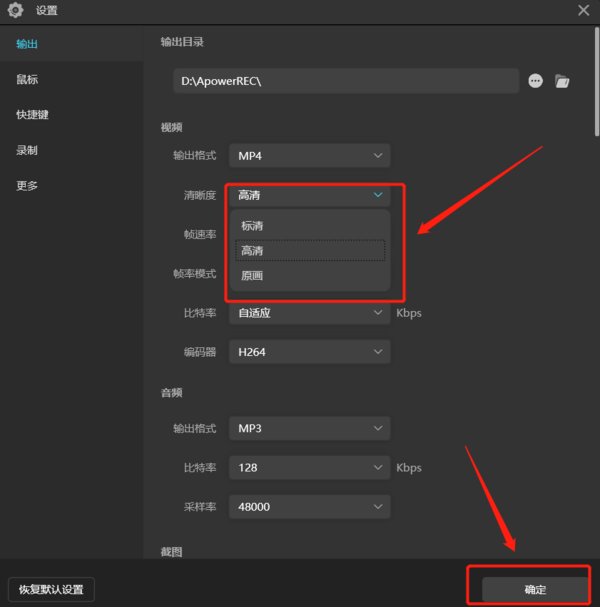Image resolution: width=600 pixels, height=607 pixels.
Task: Open the audio 输出格式 MP3 dropdown
Action: (309, 428)
